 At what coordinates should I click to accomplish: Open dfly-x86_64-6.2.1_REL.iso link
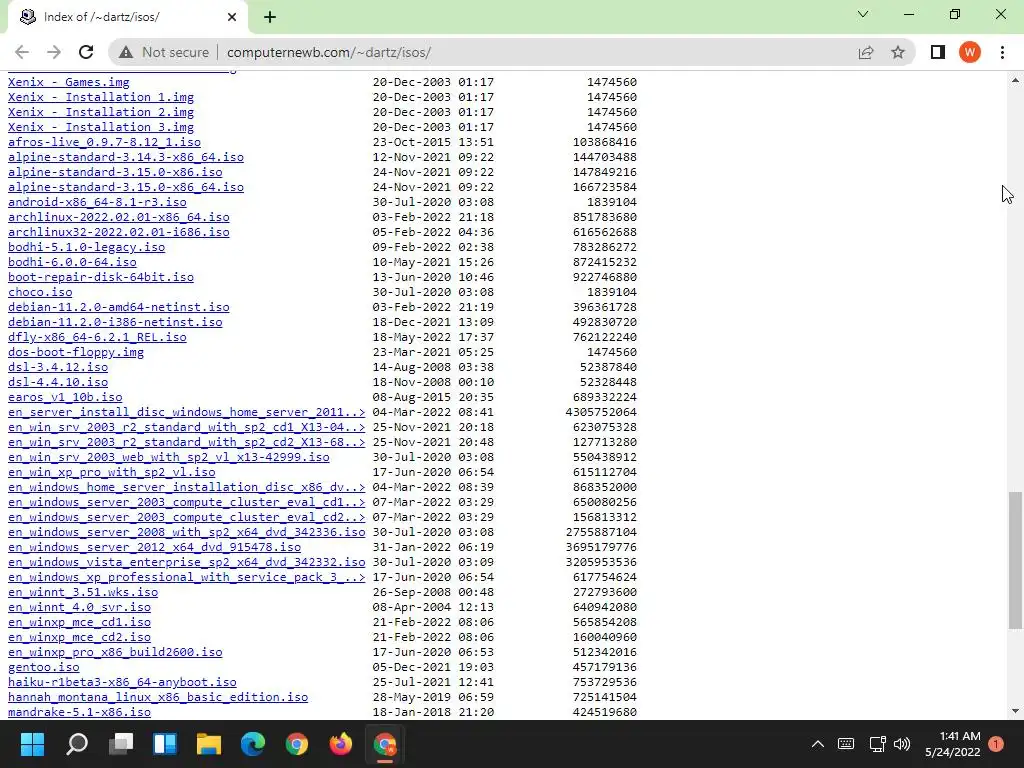97,338
